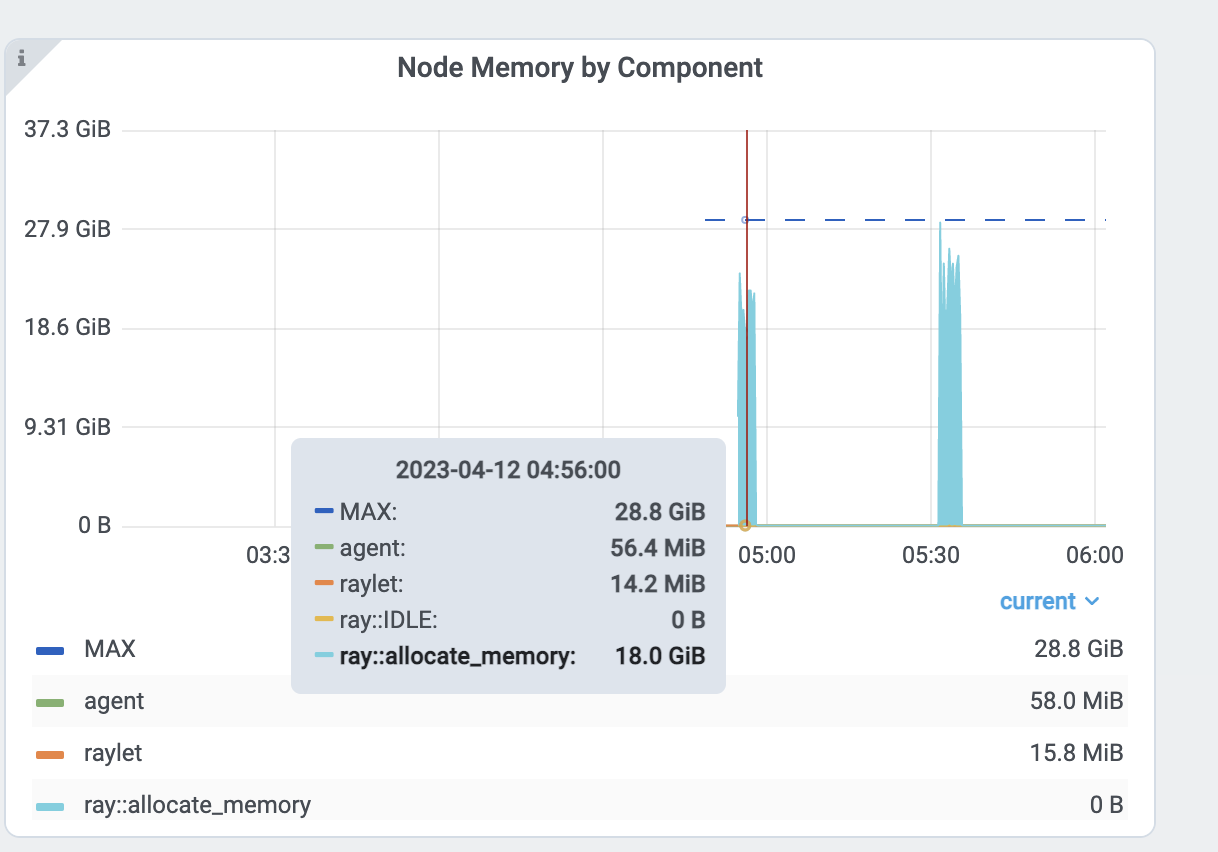Click the red vertical crosshair marker
Image resolution: width=1218 pixels, height=852 pixels.
(746, 300)
